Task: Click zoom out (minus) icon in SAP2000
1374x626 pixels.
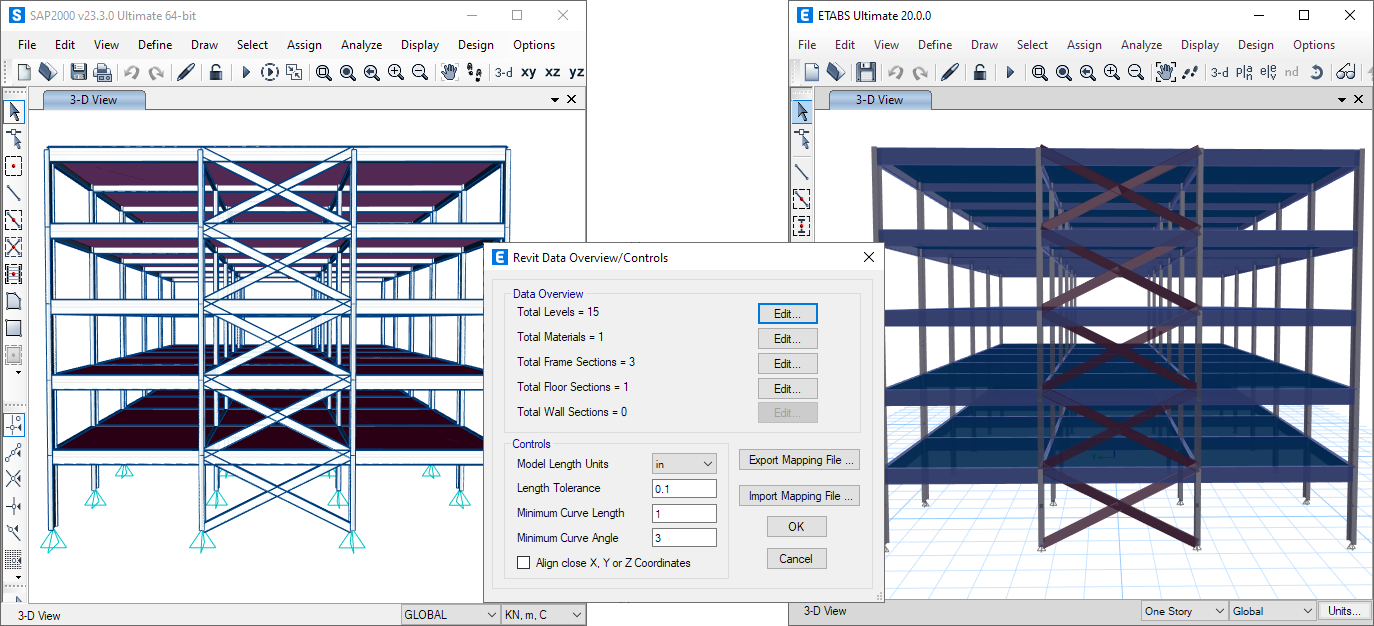Action: [420, 72]
